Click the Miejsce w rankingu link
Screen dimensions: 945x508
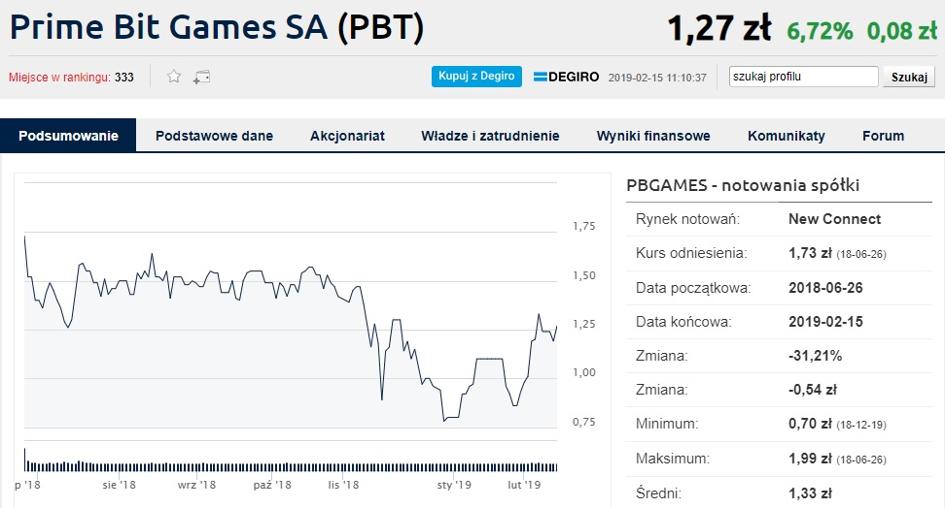pyautogui.click(x=60, y=77)
